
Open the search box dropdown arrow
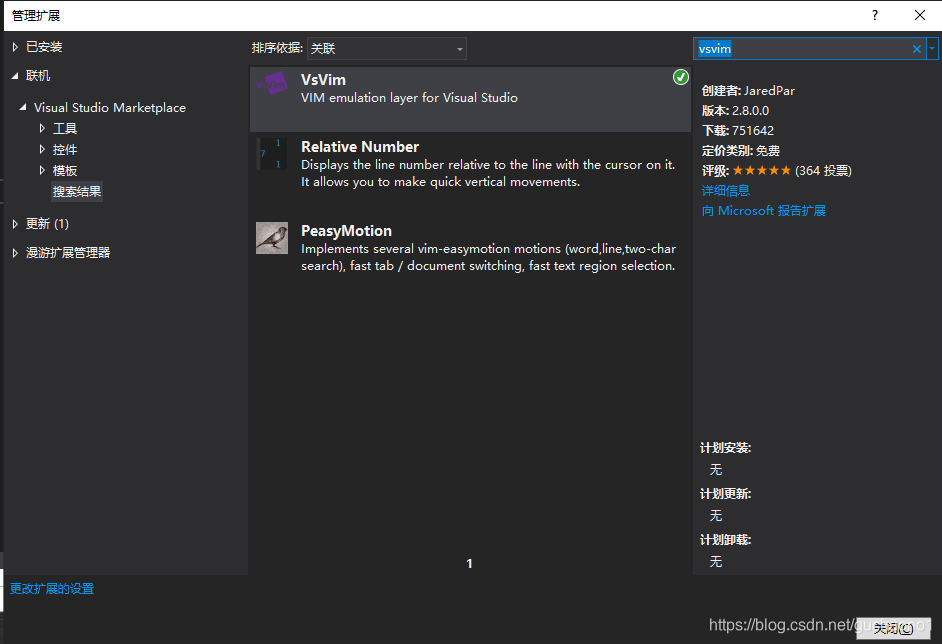(x=932, y=49)
